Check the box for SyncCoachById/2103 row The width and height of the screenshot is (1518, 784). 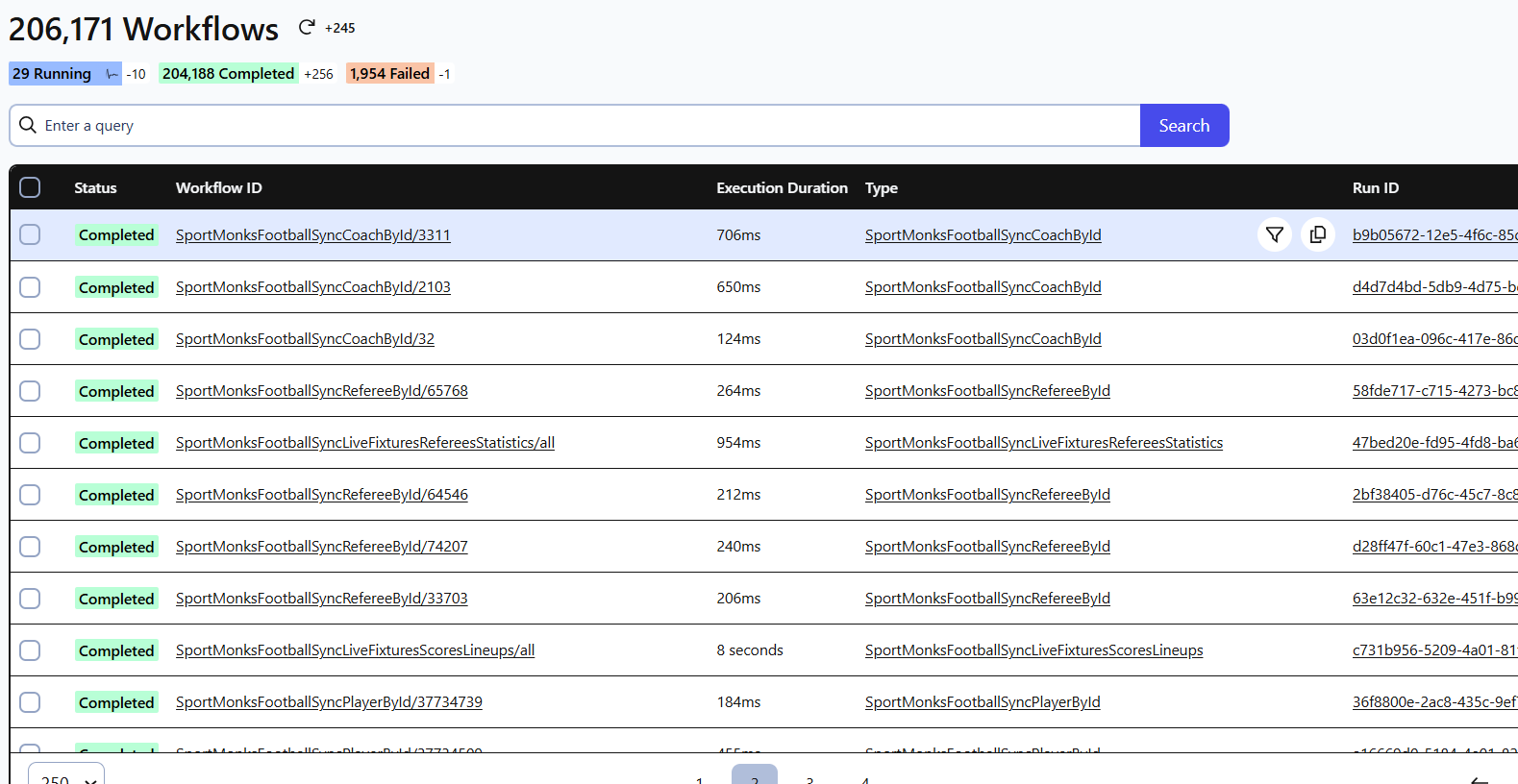[x=30, y=287]
